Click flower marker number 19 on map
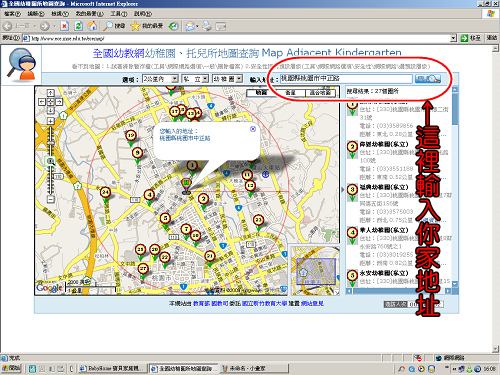Image resolution: width=500 pixels, height=375 pixels. (x=131, y=137)
